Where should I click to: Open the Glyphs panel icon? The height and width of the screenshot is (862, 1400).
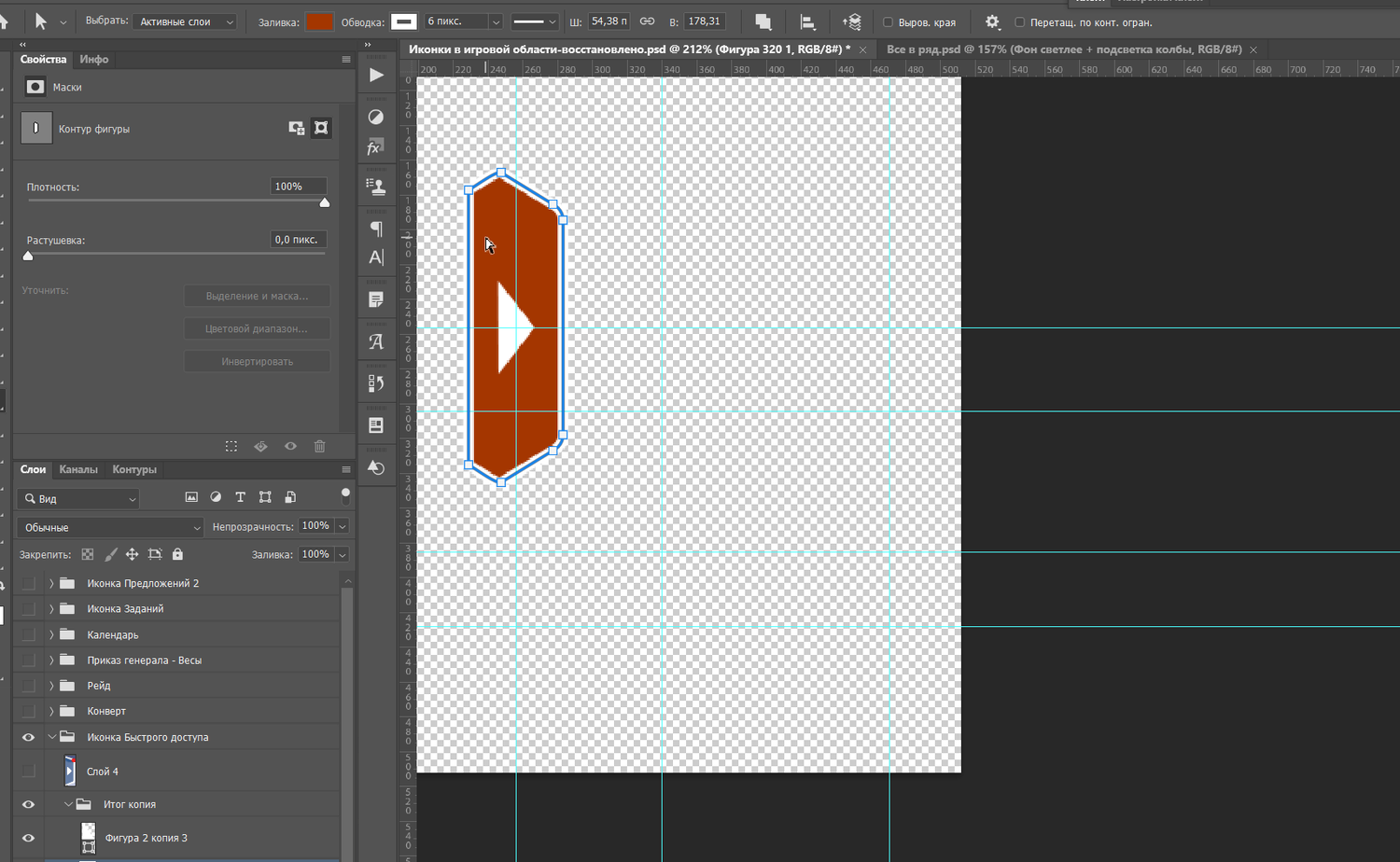tap(376, 342)
